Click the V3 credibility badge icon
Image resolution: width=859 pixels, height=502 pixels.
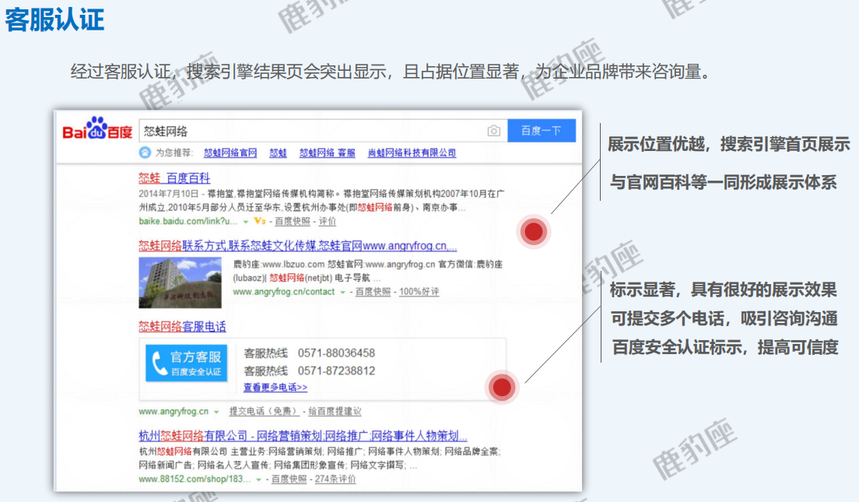[x=260, y=221]
